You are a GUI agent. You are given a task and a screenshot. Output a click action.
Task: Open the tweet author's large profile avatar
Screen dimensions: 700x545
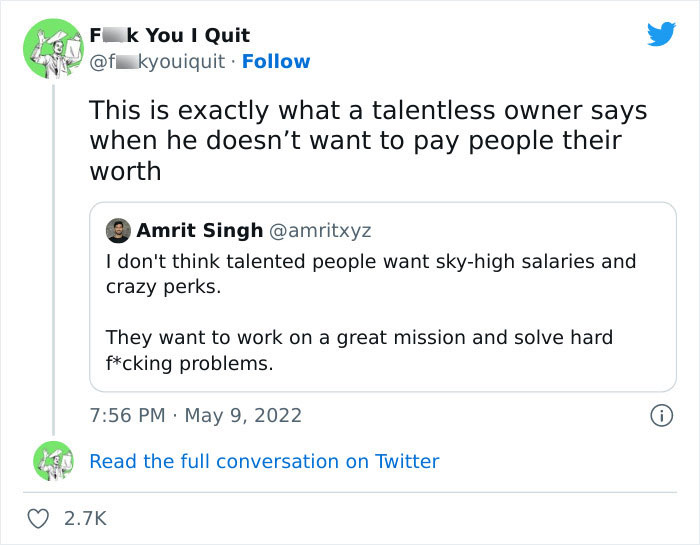54,48
